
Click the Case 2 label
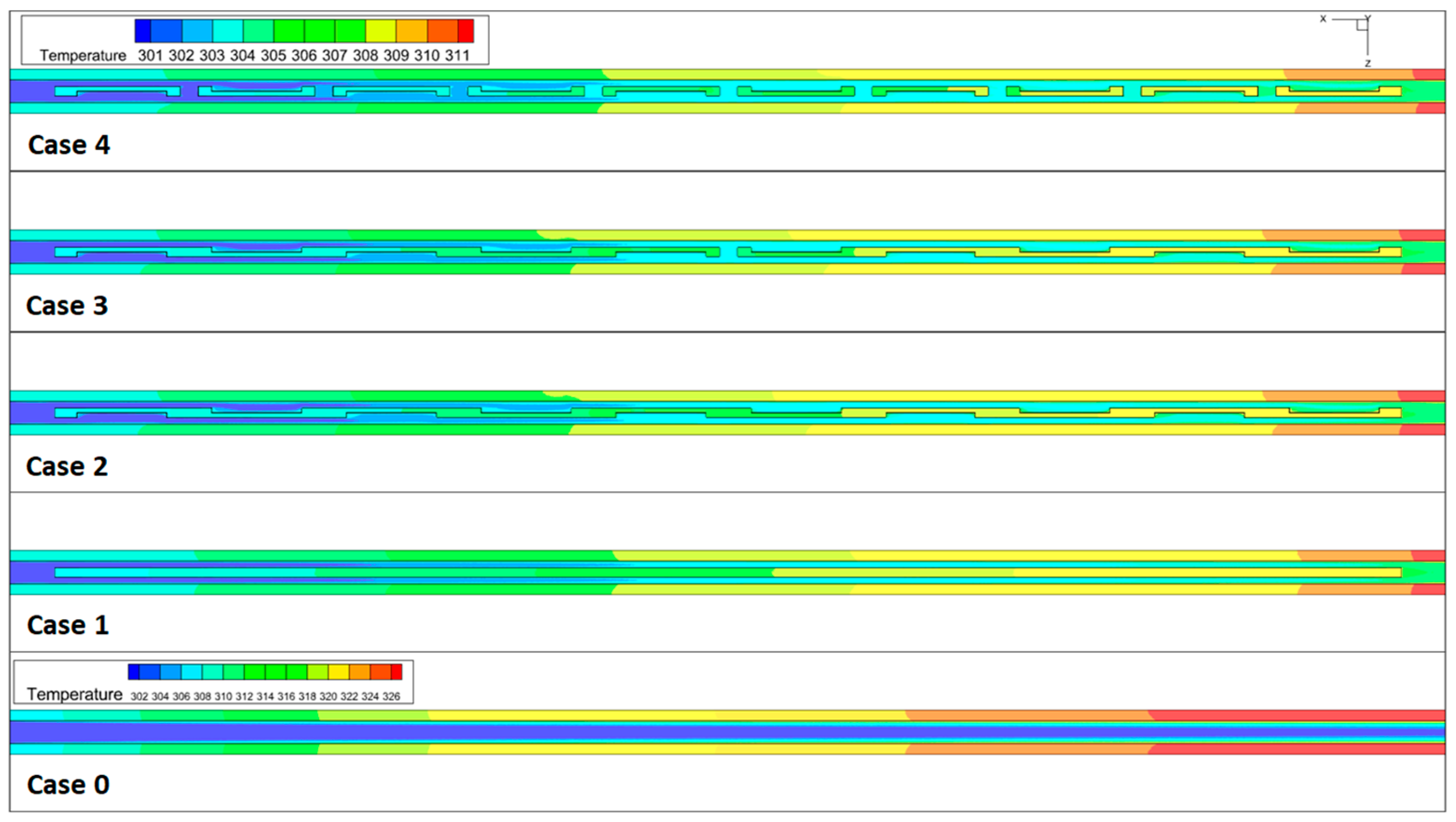pyautogui.click(x=67, y=466)
